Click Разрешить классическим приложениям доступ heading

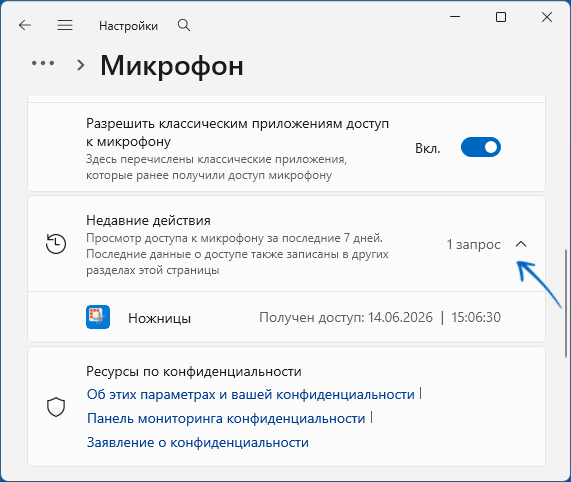click(237, 133)
